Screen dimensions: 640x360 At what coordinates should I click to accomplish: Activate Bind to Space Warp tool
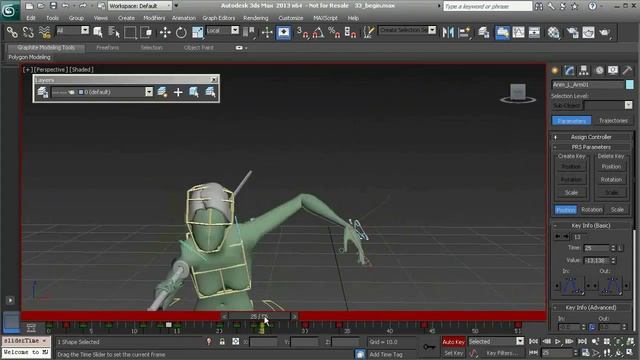44,32
